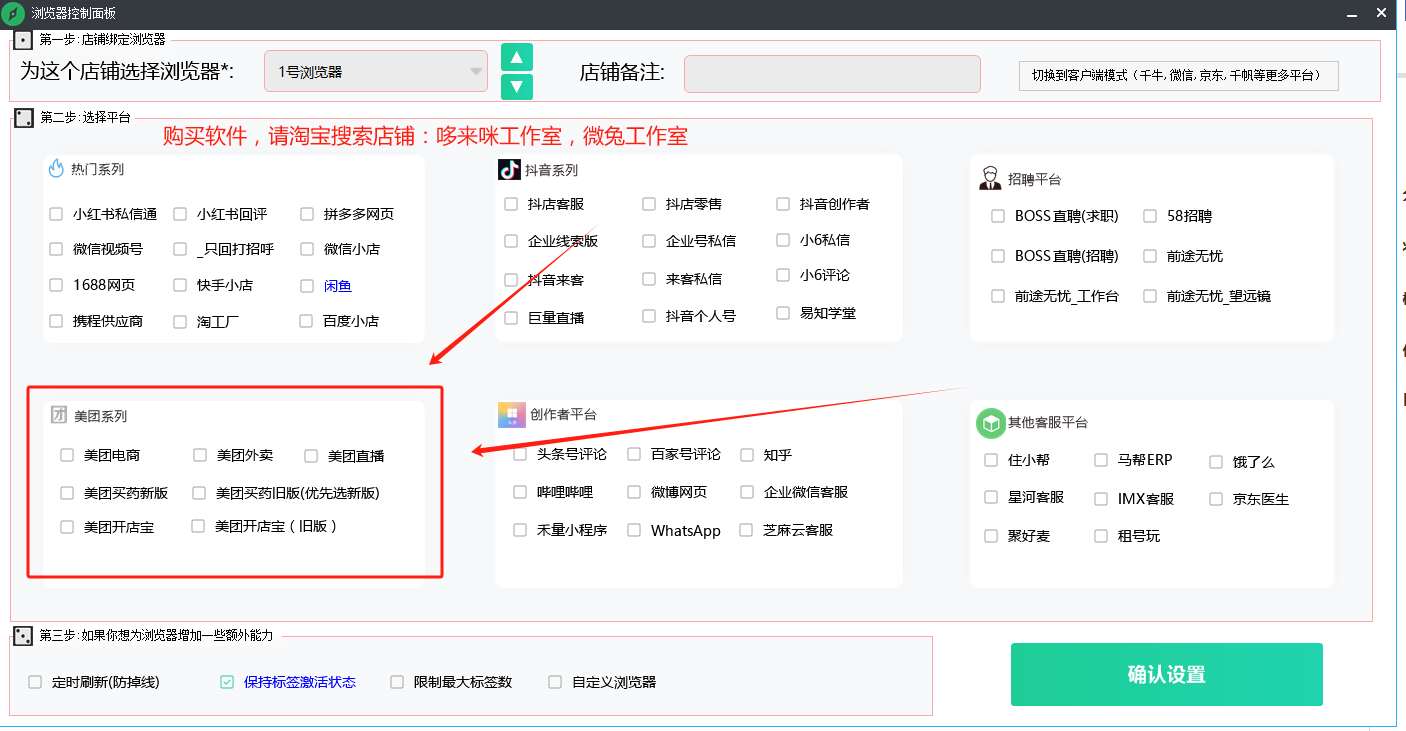Tick the 住小帮 checkbox
Viewport: 1406px width, 731px height.
(991, 460)
